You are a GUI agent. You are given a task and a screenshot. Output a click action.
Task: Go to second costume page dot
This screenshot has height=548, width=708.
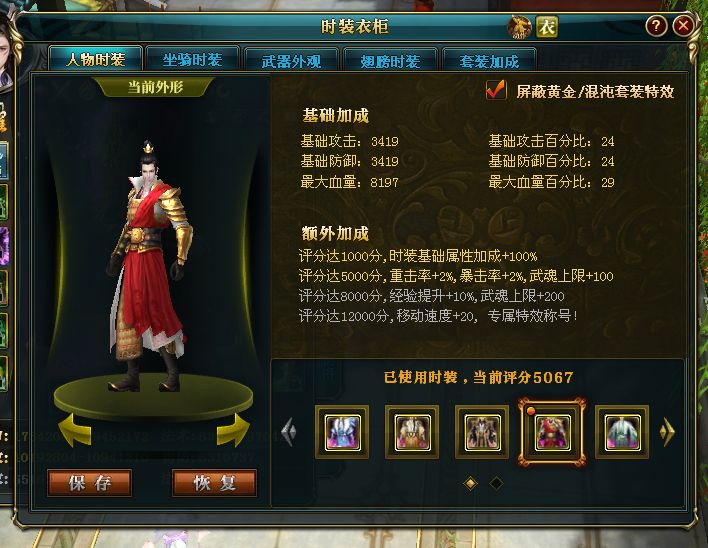pyautogui.click(x=496, y=483)
